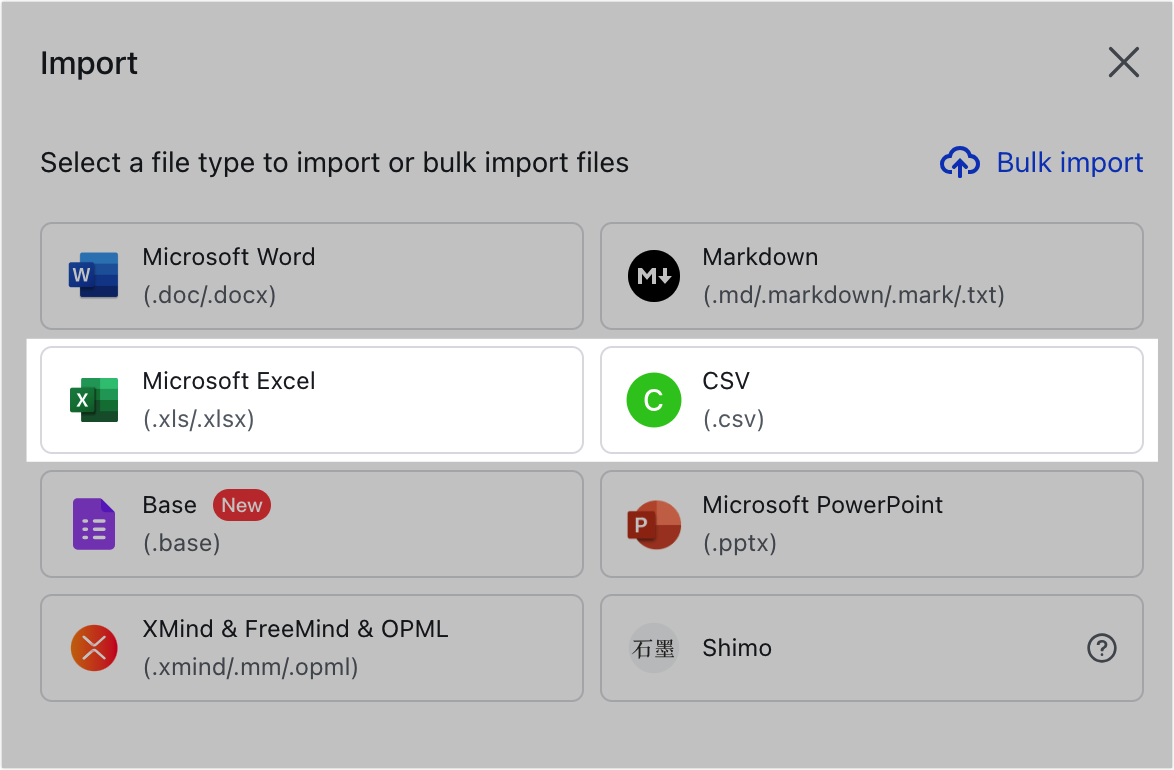Click the blue cloud upload icon
Screen dimensions: 1174x770
coord(959,162)
